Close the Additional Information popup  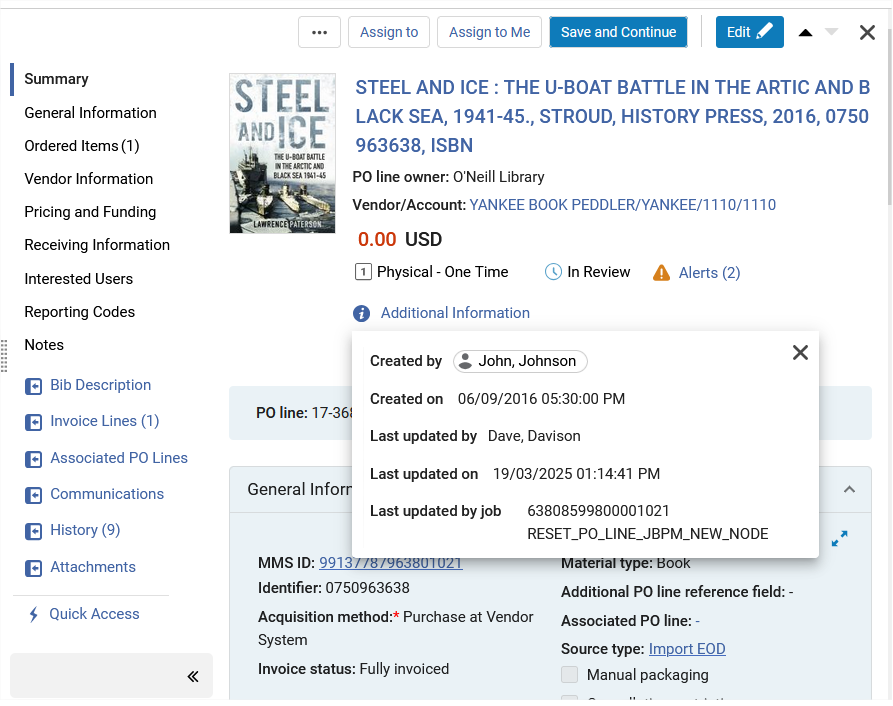point(800,352)
